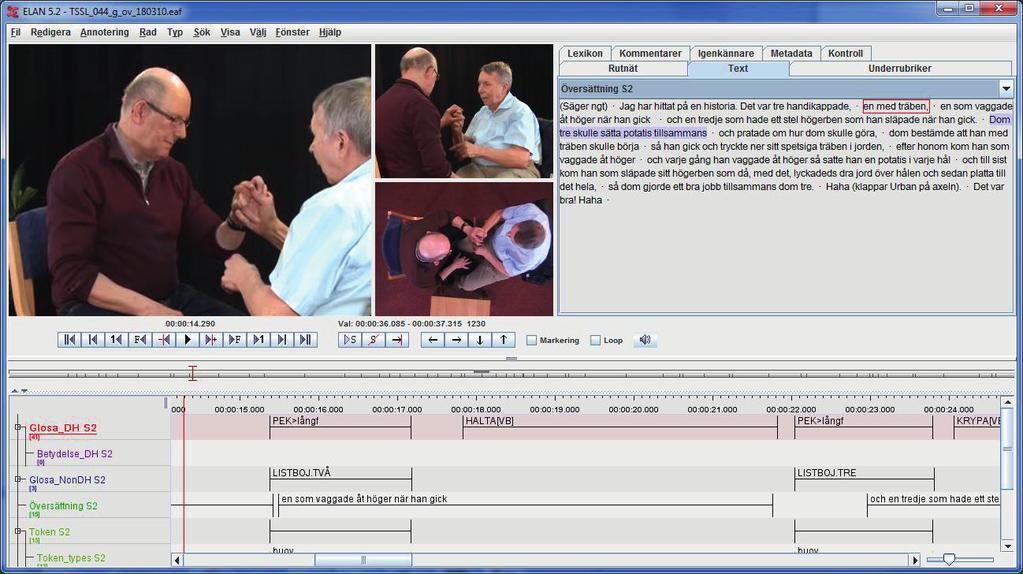Open the Redigera menu
Viewport: 1023px width, 574px height.
tap(50, 32)
